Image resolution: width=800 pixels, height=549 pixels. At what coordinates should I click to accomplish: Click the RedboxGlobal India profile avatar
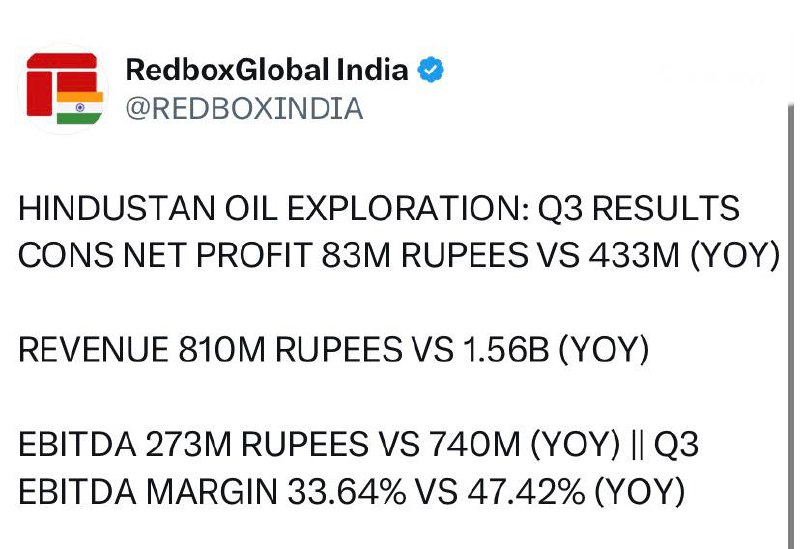click(63, 88)
